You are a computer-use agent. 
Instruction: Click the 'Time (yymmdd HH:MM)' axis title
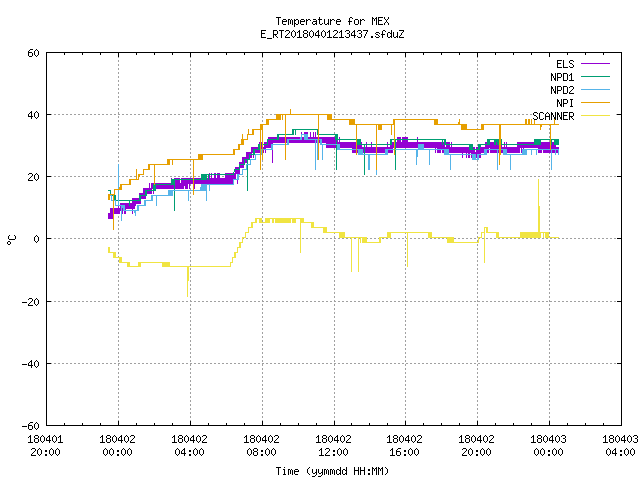tap(332, 471)
